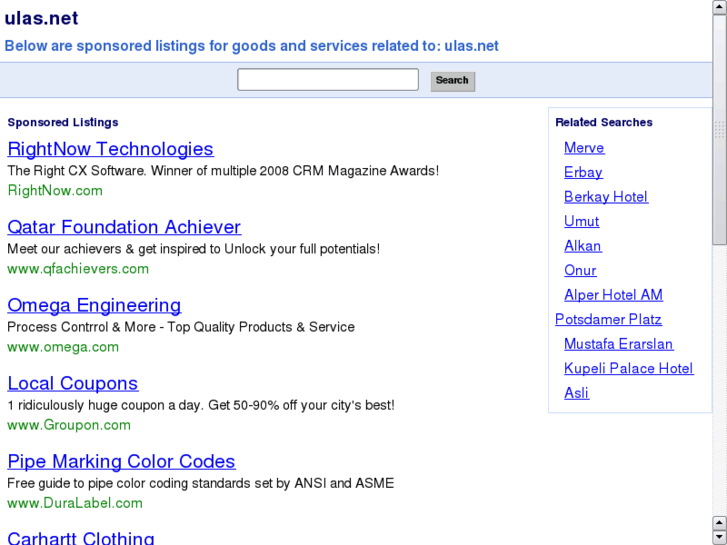Click the 'Below are sponsored listings' subtitle
Viewport: 727px width, 545px height.
click(x=251, y=46)
